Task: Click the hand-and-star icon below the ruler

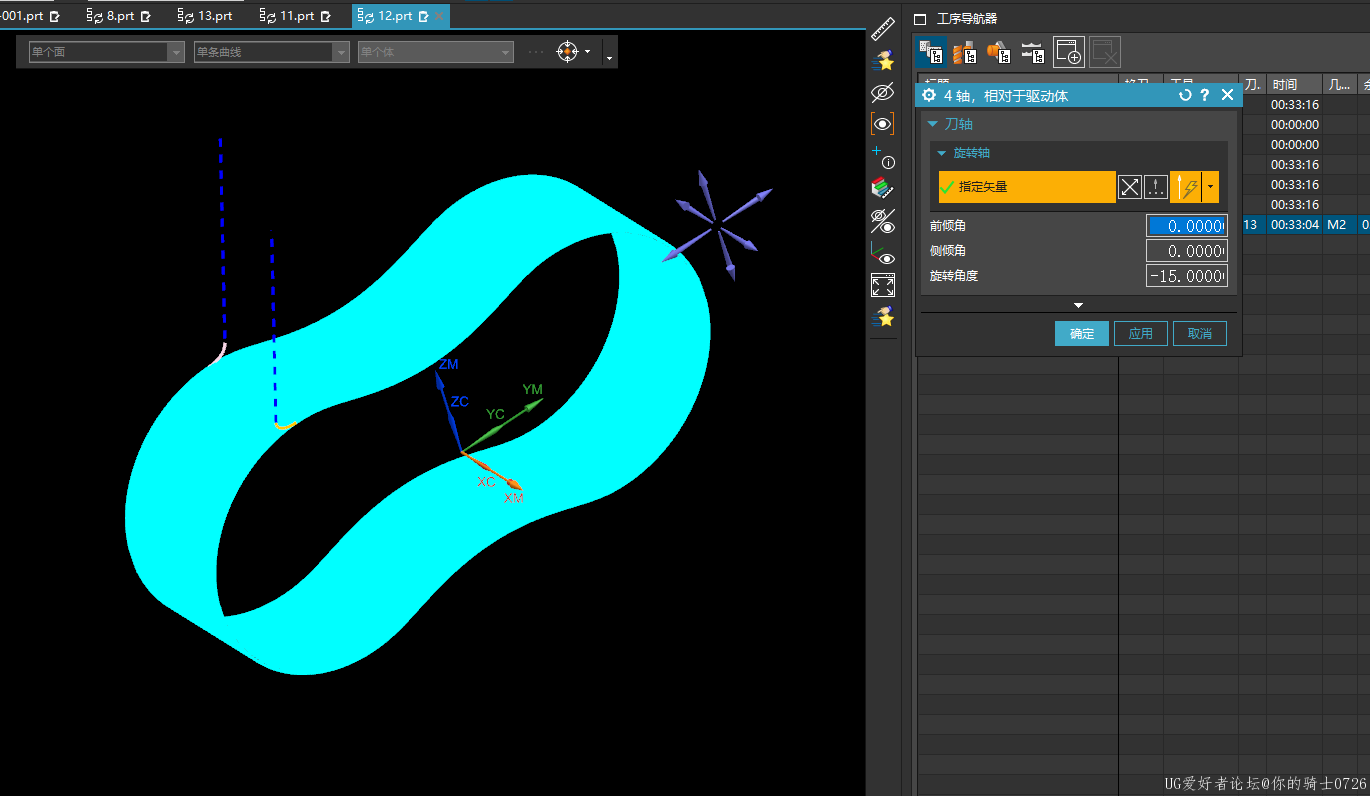Action: [x=883, y=61]
